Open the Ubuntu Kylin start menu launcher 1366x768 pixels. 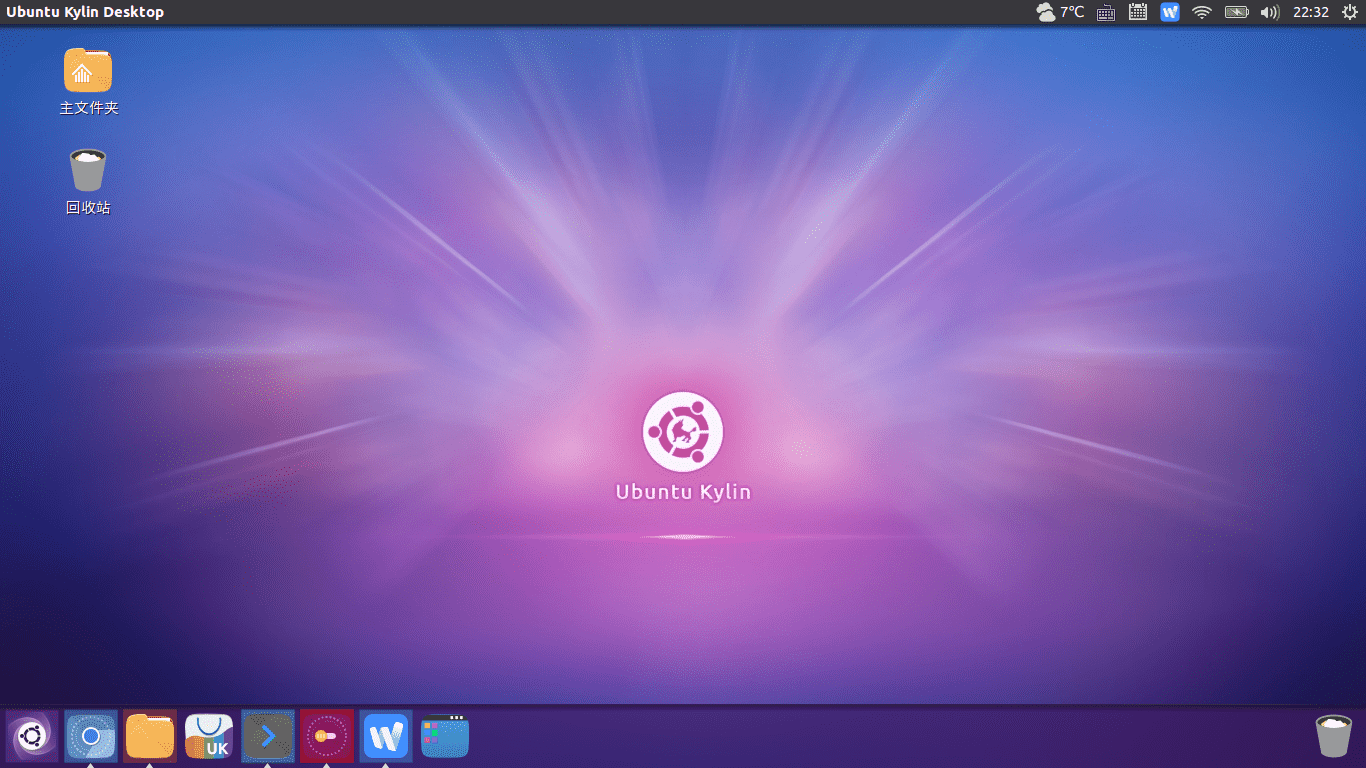pyautogui.click(x=32, y=737)
